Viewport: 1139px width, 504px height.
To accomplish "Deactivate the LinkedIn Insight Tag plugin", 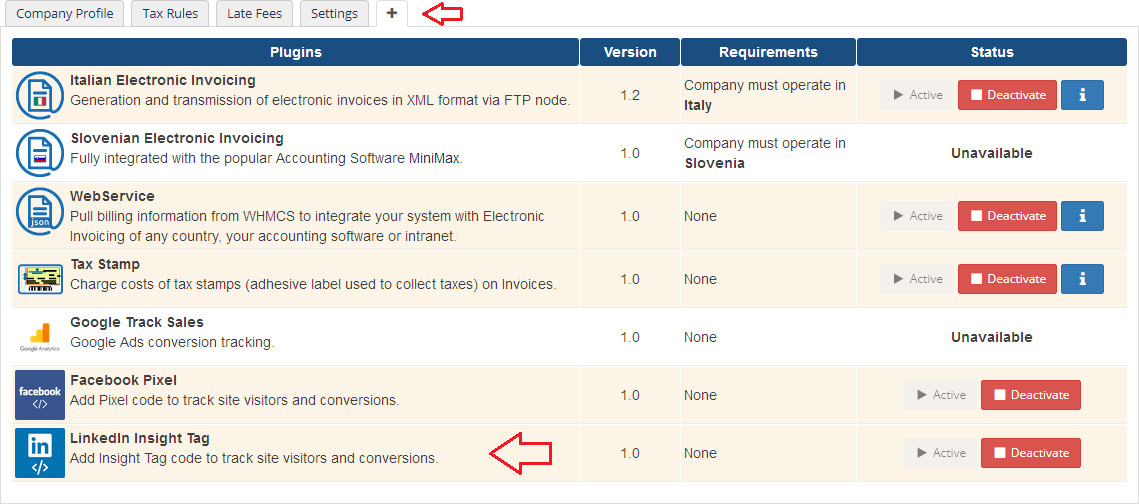I will (x=1031, y=453).
